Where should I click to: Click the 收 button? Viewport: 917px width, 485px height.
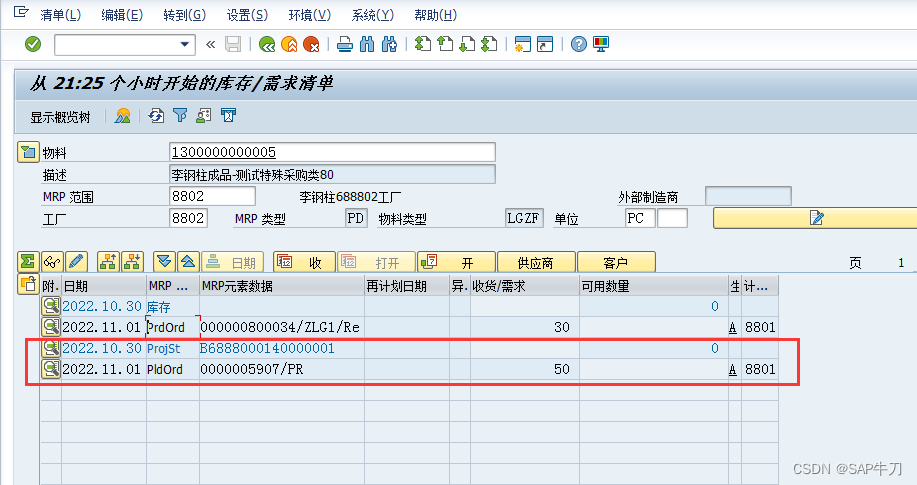(x=304, y=262)
